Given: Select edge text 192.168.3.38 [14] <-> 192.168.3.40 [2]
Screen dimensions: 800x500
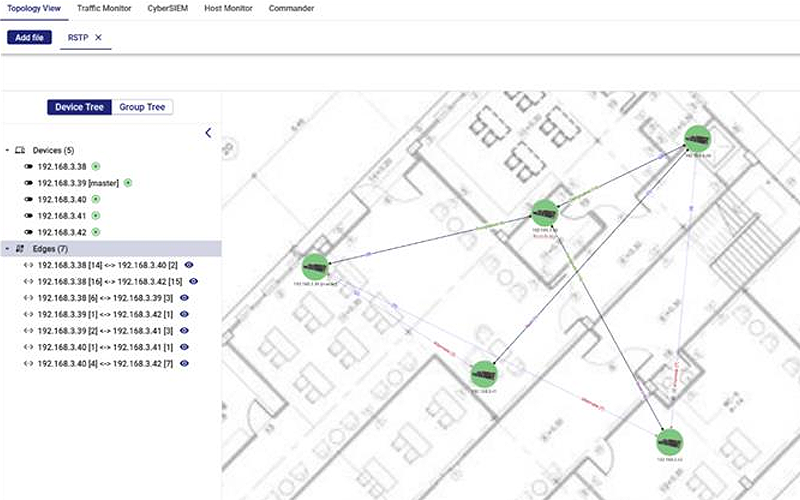Looking at the screenshot, I should click(108, 265).
